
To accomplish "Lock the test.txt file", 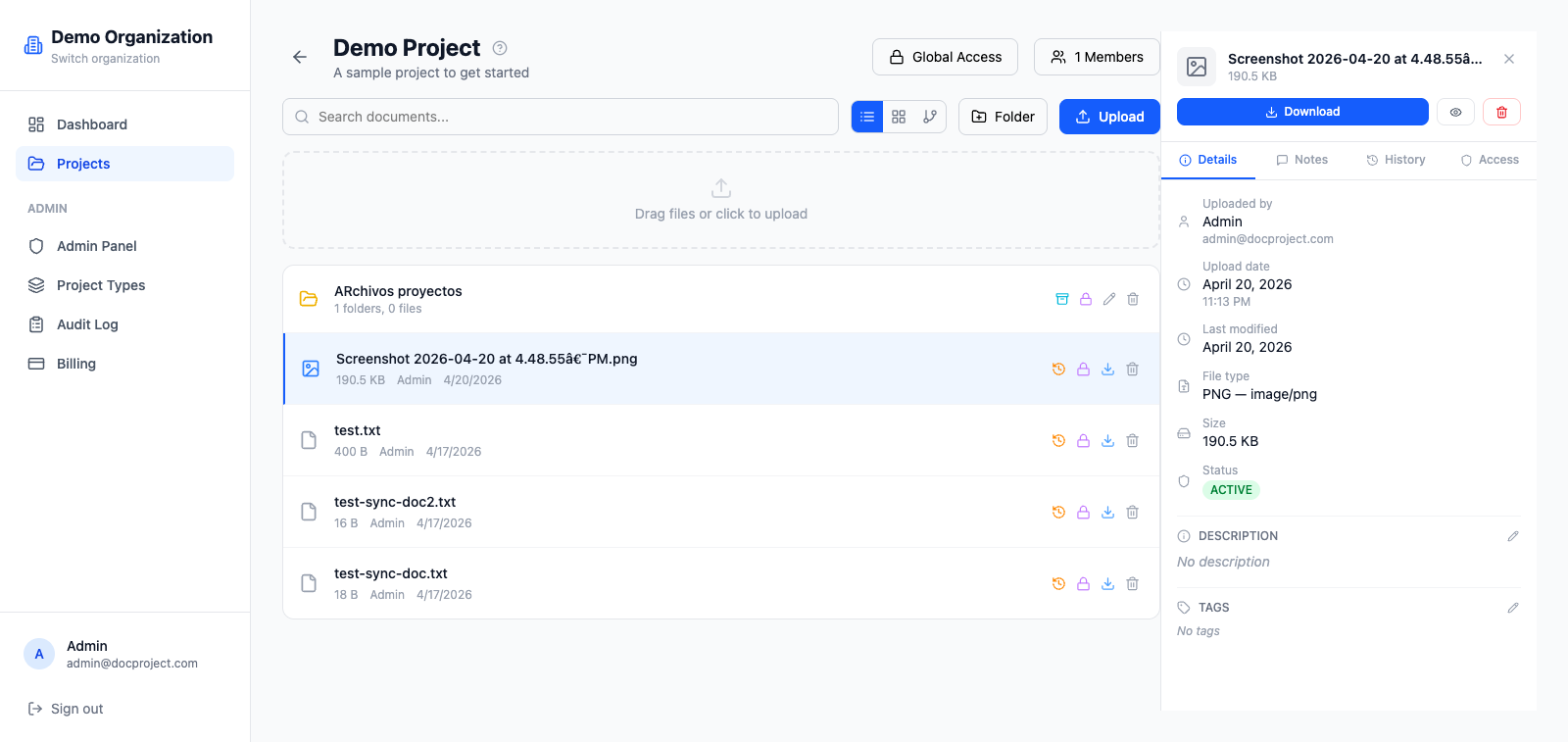I will click(1083, 441).
